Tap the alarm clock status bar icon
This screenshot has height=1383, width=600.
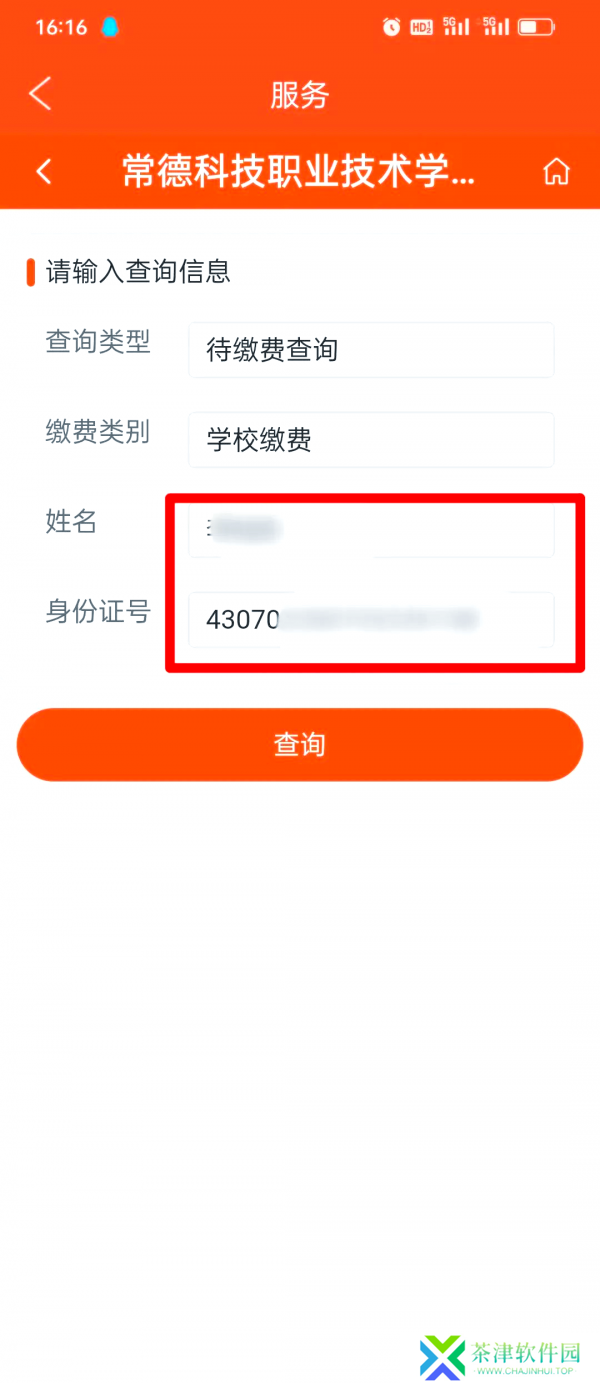click(391, 27)
